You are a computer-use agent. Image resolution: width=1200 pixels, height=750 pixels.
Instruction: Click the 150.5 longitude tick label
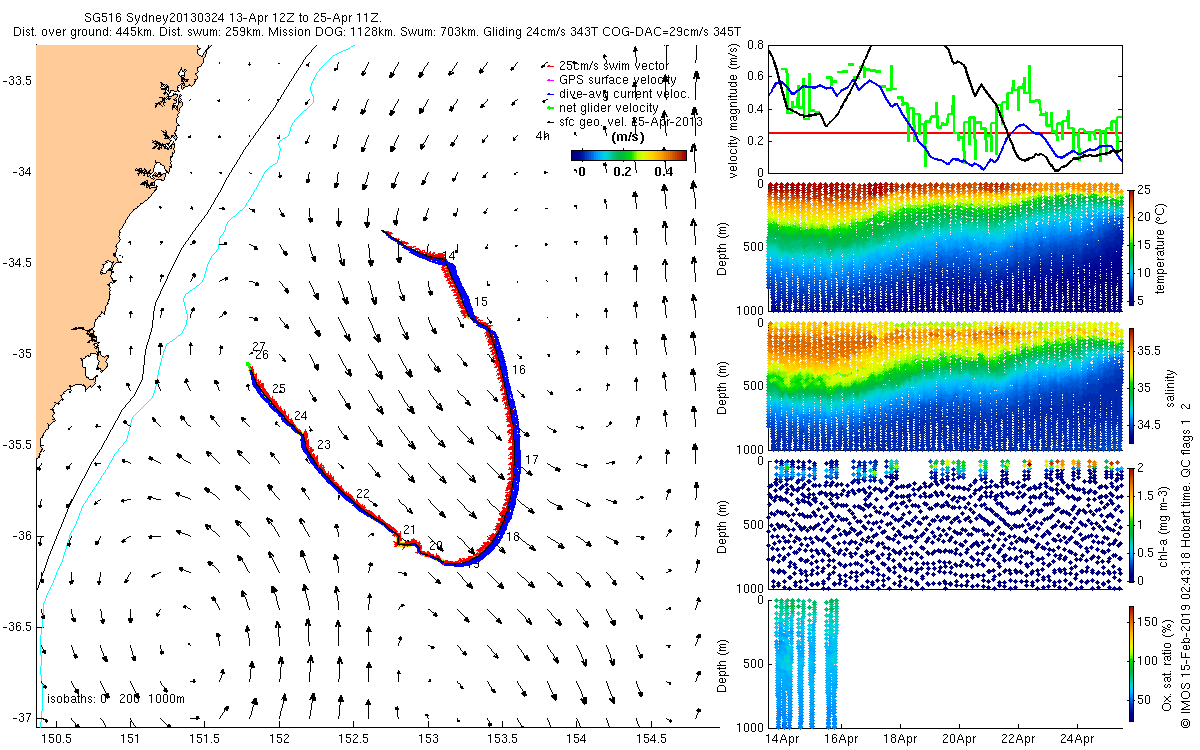pos(55,739)
